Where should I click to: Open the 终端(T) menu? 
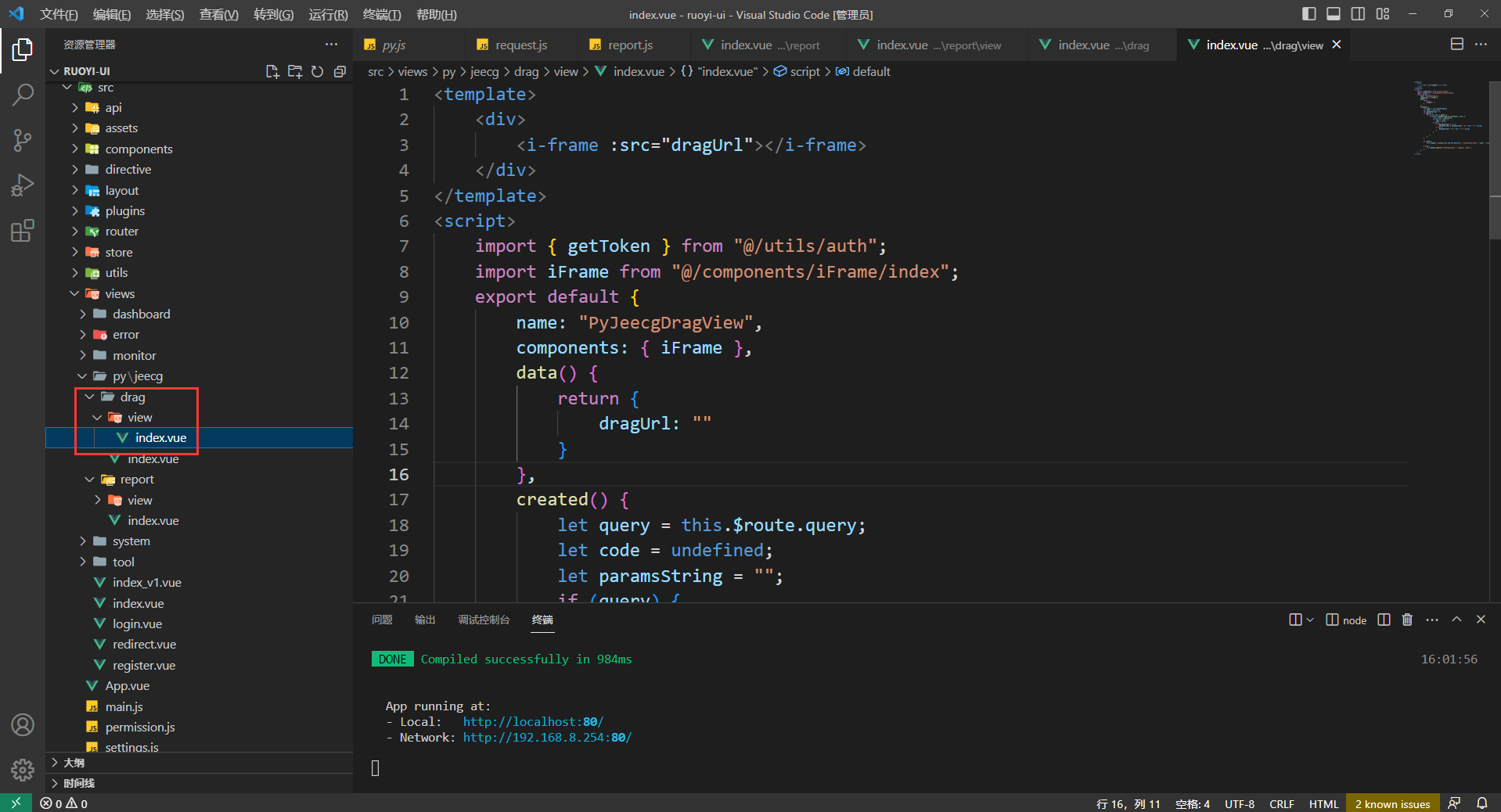coord(382,15)
